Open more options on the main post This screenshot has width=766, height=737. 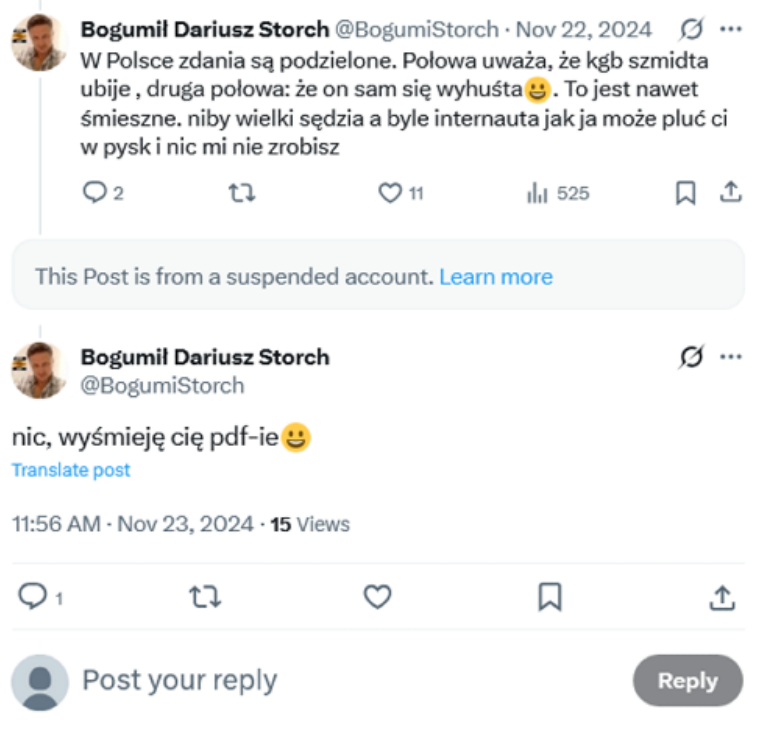tap(731, 357)
